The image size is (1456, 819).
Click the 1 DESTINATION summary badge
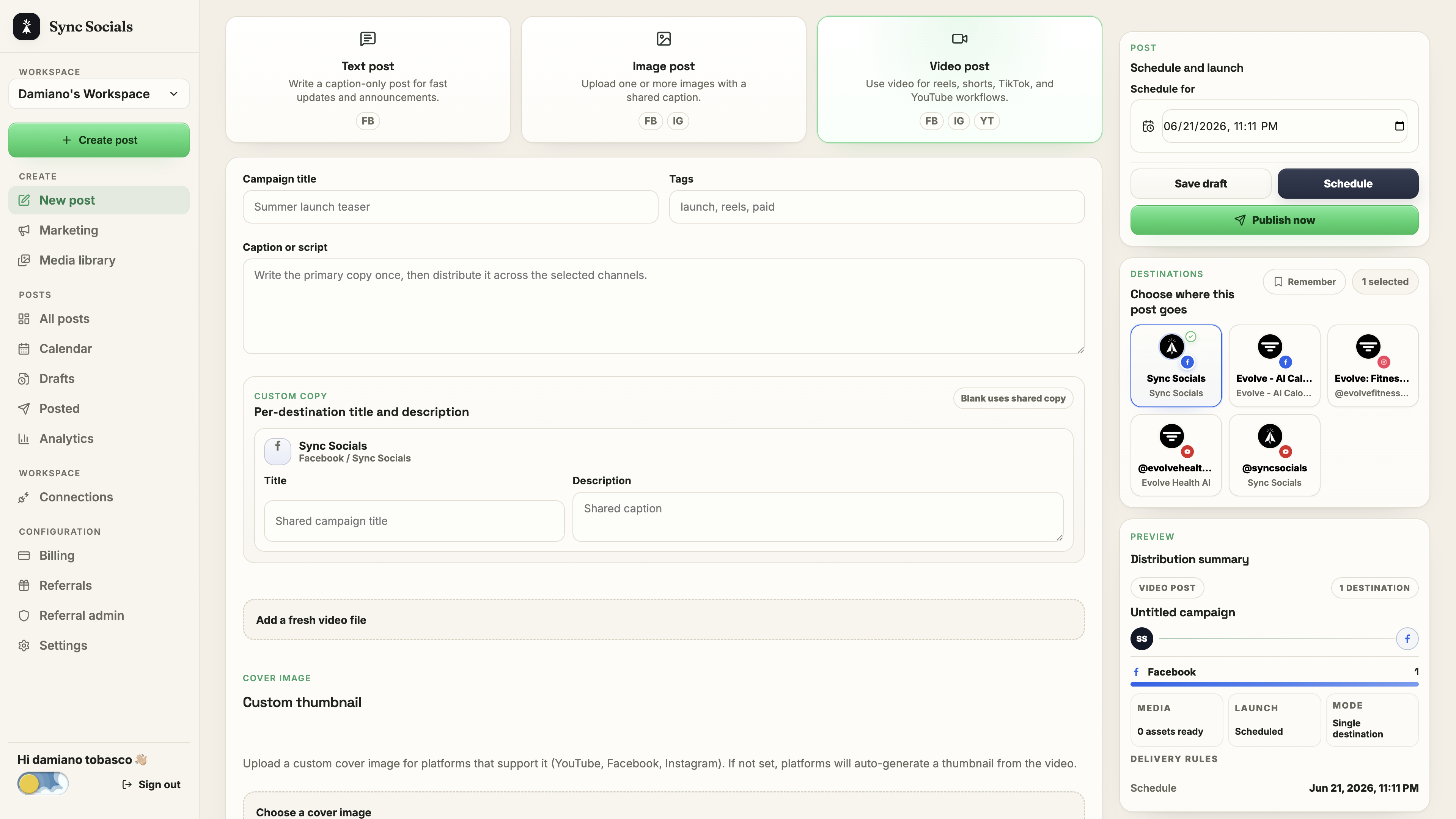1374,587
